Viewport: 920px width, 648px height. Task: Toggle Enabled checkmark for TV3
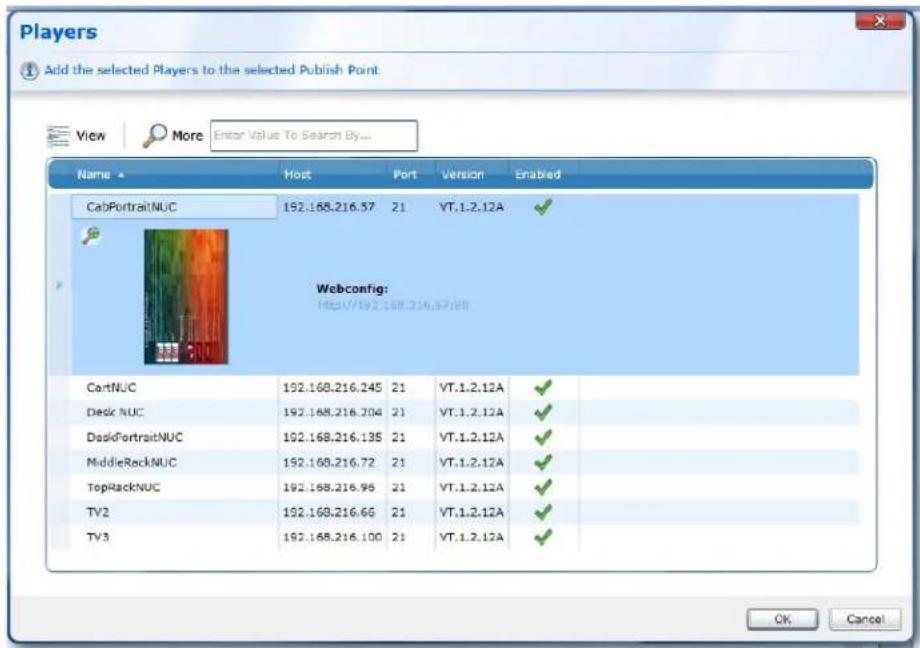pyautogui.click(x=543, y=537)
